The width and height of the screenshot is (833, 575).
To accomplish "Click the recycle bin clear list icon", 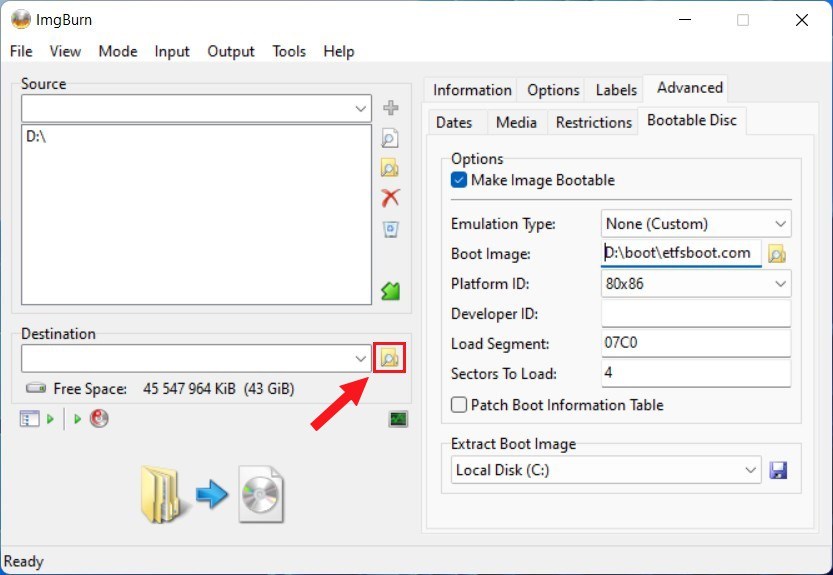I will 391,229.
